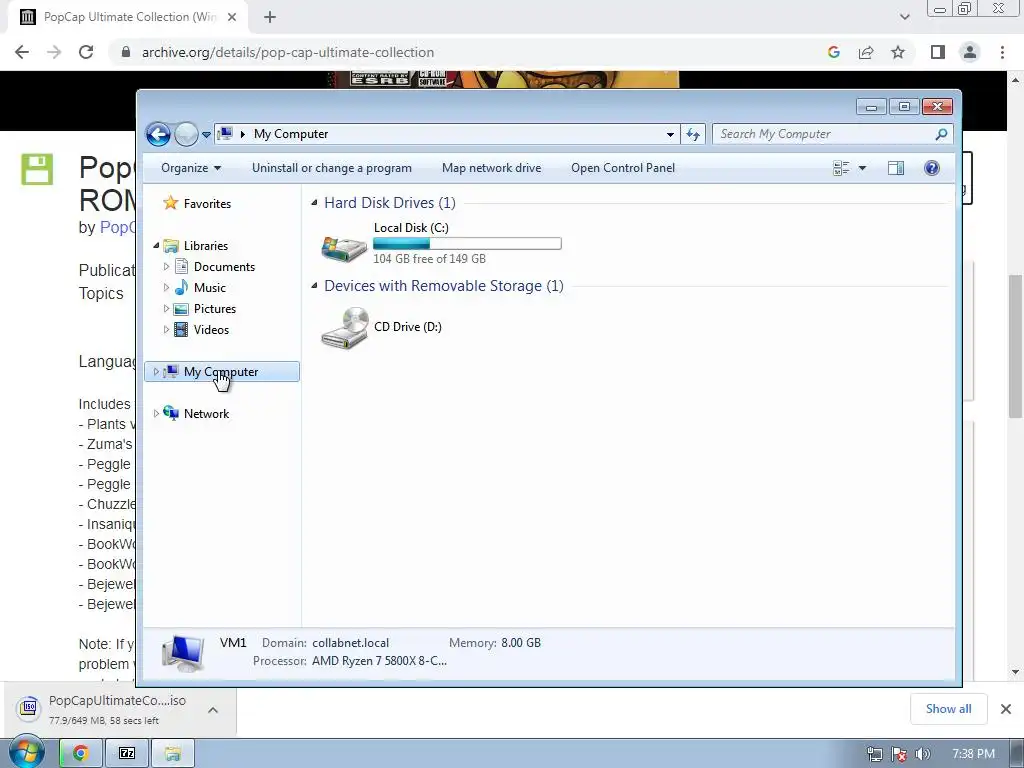Image resolution: width=1024 pixels, height=768 pixels.
Task: Select the CD Drive (D:) icon
Action: click(x=345, y=328)
